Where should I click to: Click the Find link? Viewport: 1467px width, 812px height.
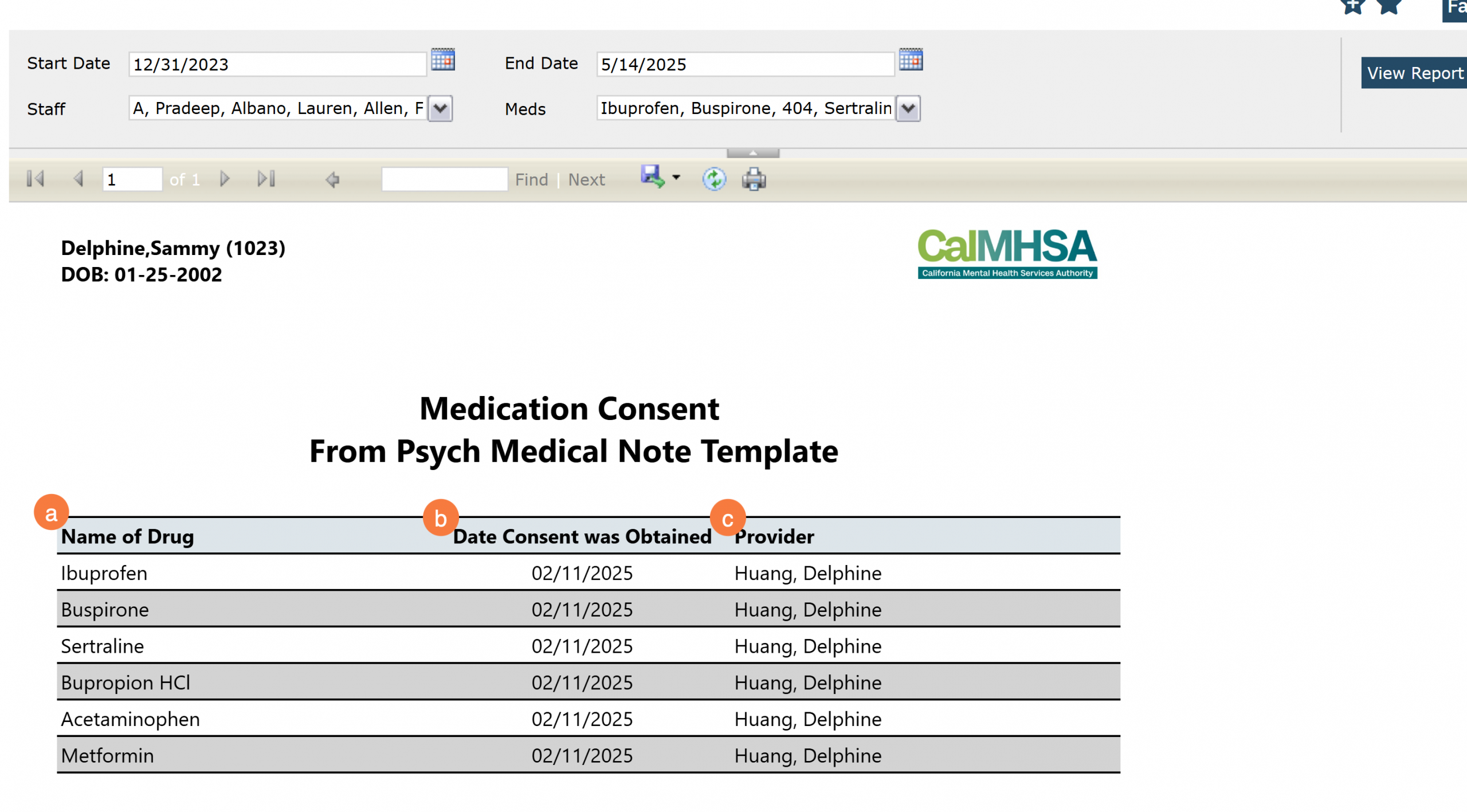pyautogui.click(x=531, y=180)
